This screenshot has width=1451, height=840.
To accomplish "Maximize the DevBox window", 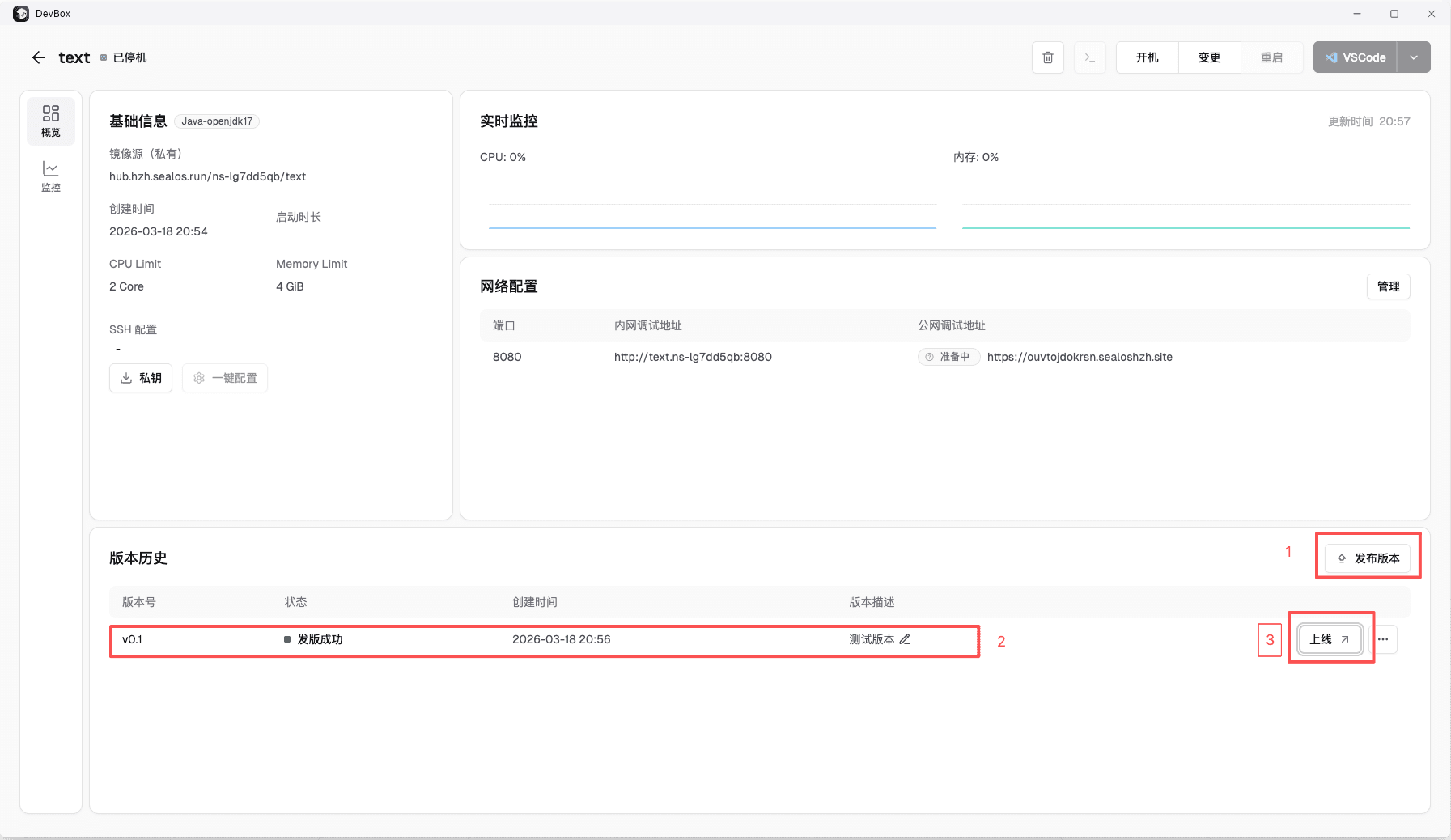I will click(1394, 14).
